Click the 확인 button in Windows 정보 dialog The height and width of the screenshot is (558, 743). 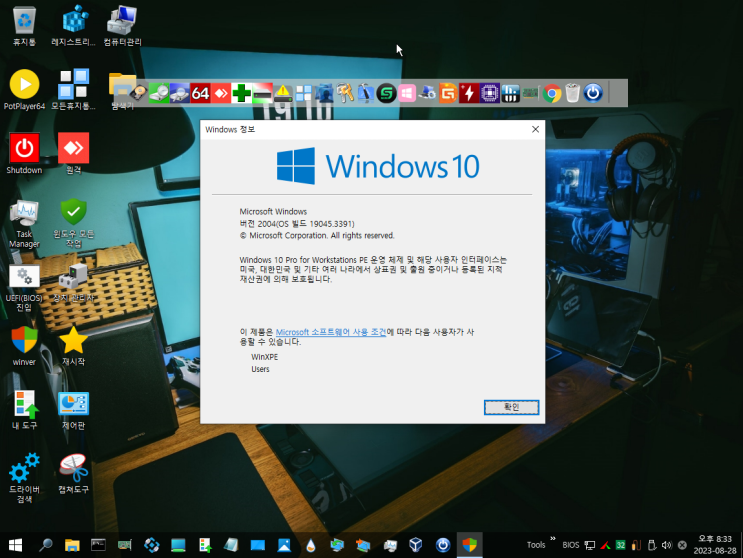point(511,407)
